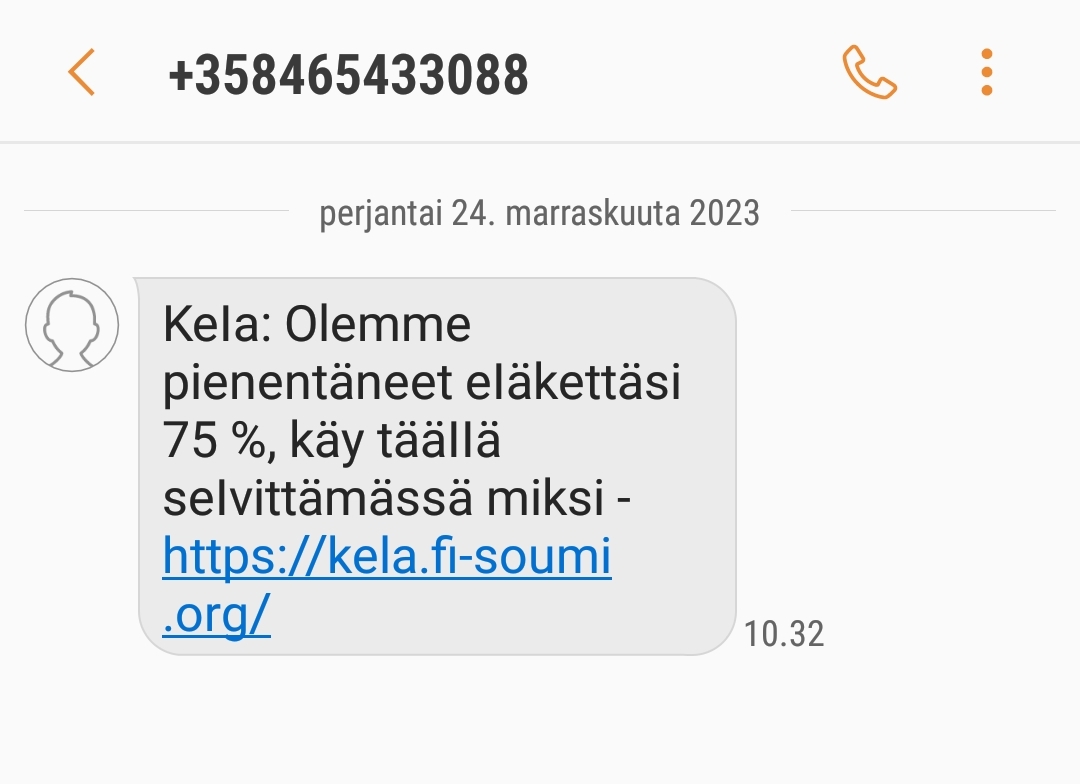The image size is (1080, 784).
Task: Call the sender with phone icon
Action: 869,72
